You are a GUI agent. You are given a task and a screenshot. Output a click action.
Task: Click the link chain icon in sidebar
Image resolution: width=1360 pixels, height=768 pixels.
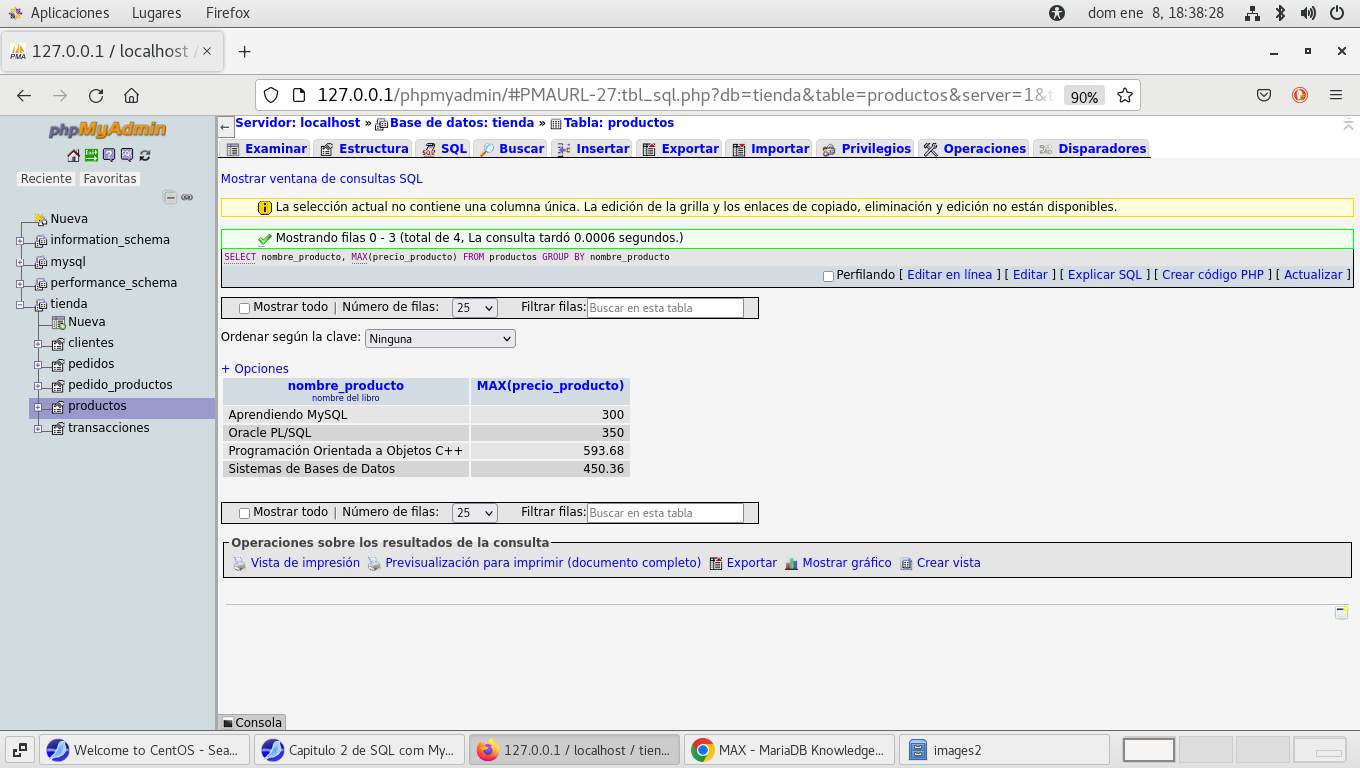pos(187,197)
